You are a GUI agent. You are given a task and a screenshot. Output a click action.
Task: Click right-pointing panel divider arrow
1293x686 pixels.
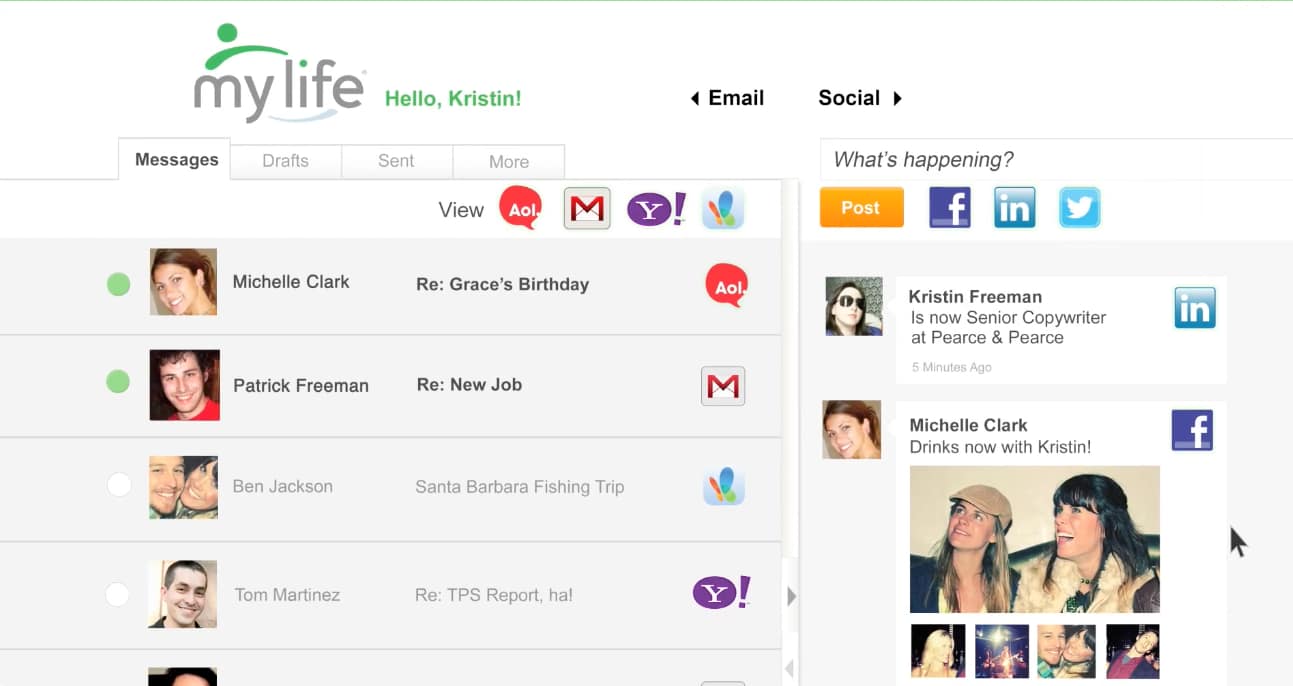point(791,597)
